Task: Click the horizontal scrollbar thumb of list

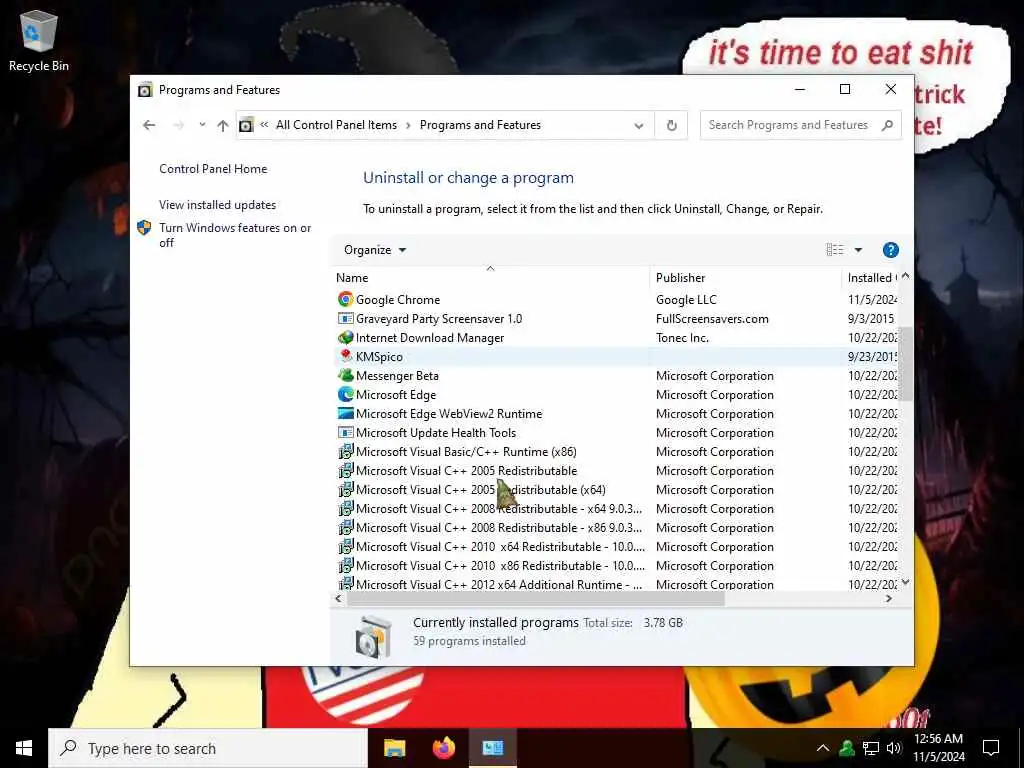Action: [535, 599]
